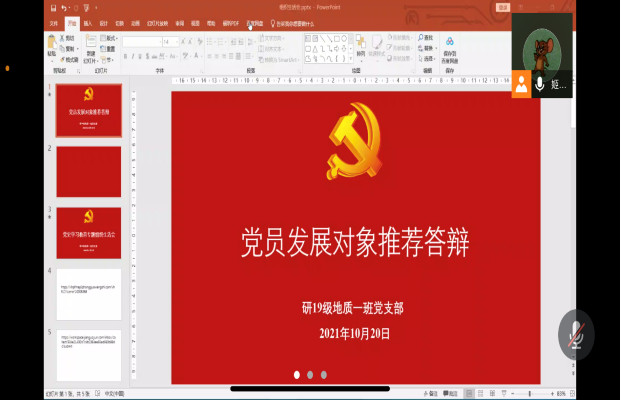Open the font size dropdown

pos(170,41)
